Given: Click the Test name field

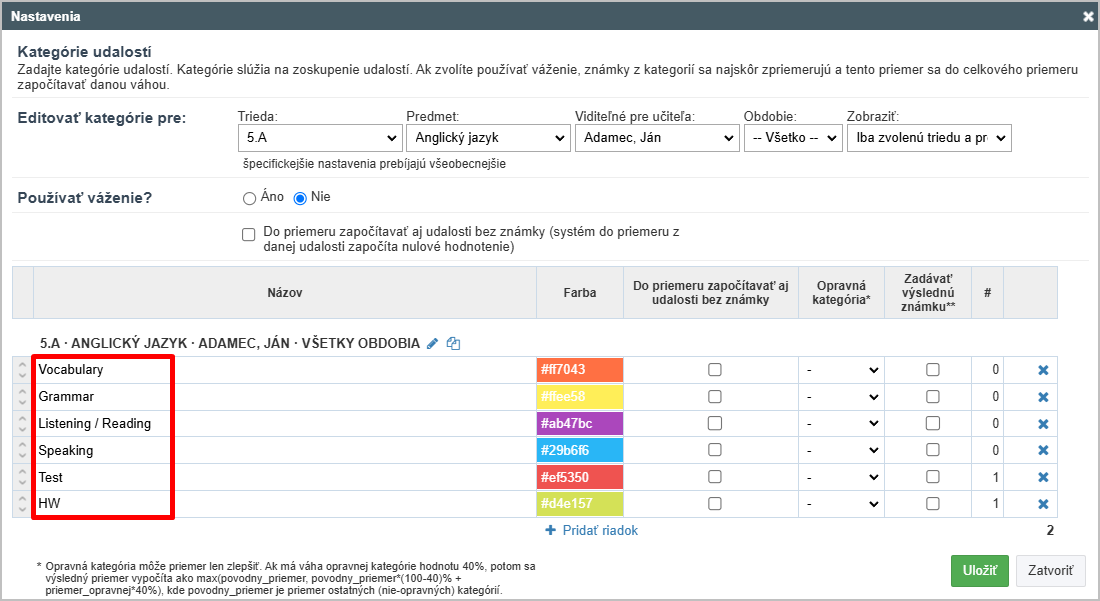Looking at the screenshot, I should click(x=285, y=477).
